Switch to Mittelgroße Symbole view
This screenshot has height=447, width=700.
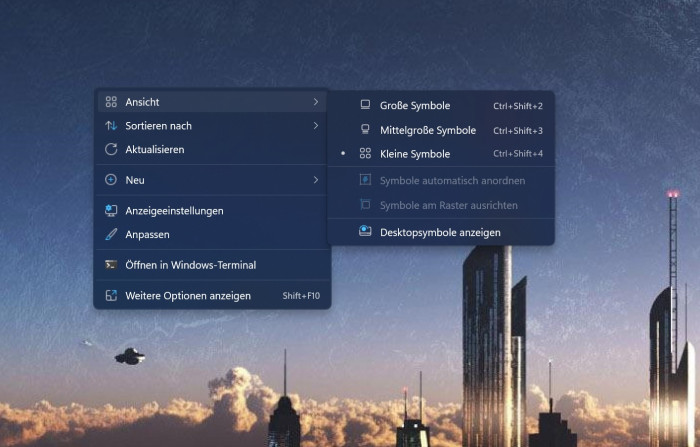point(441,130)
